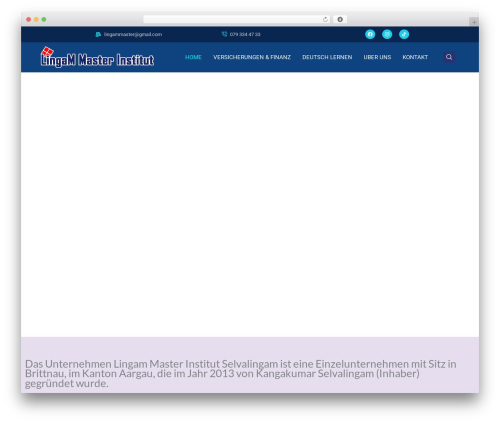Click the browser reload icon
Screen dimensions: 500x423
coord(325,19)
